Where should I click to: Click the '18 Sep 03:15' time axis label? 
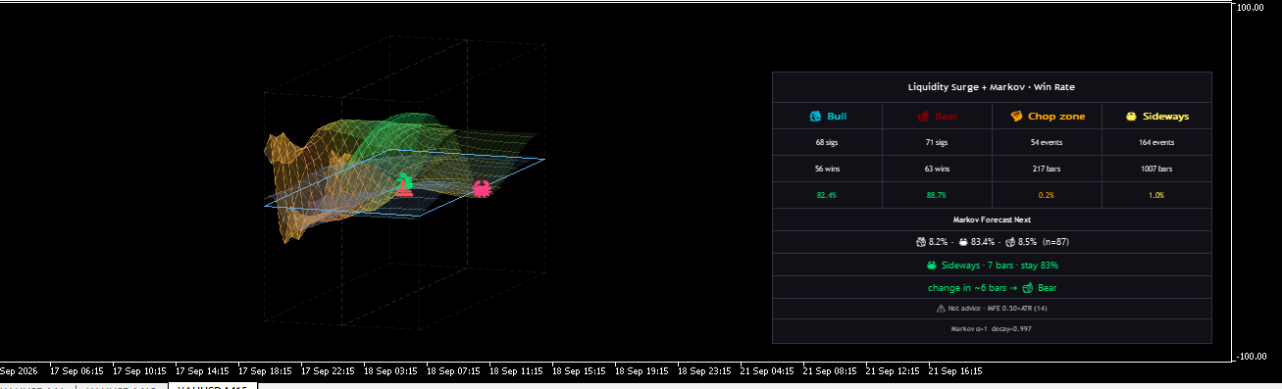pos(391,370)
